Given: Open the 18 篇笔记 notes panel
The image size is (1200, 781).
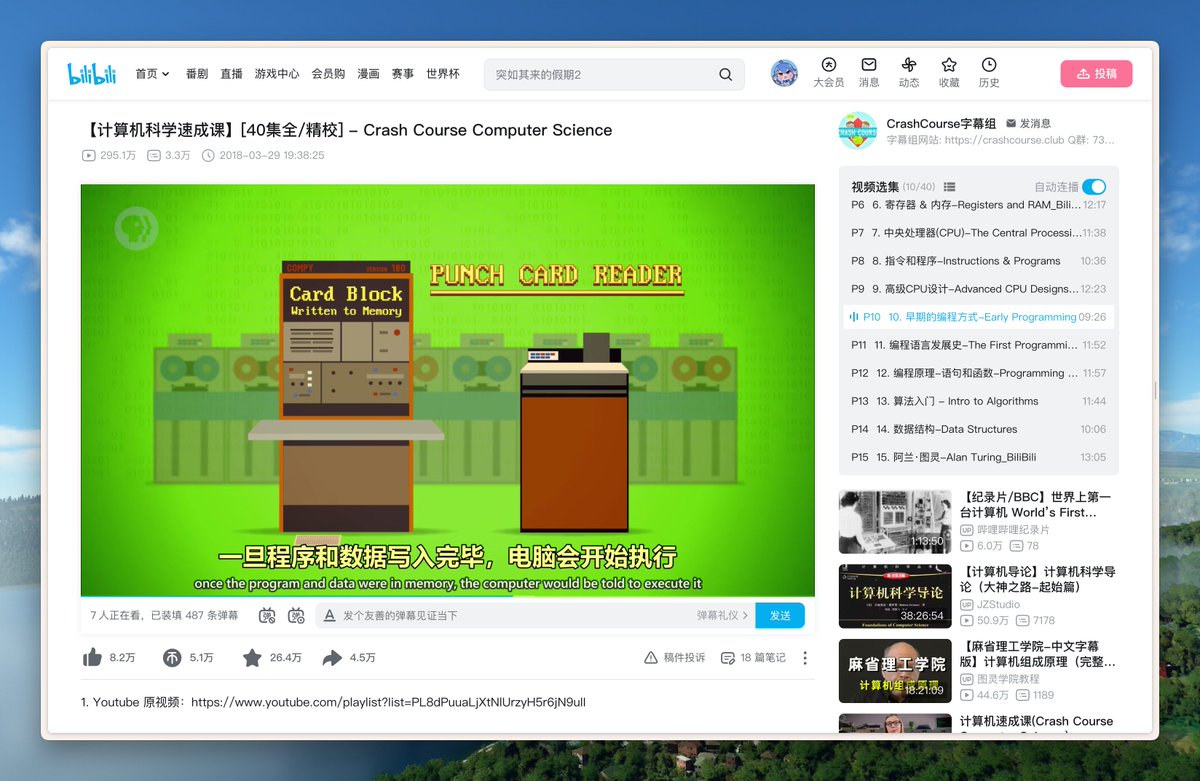Looking at the screenshot, I should tap(753, 658).
